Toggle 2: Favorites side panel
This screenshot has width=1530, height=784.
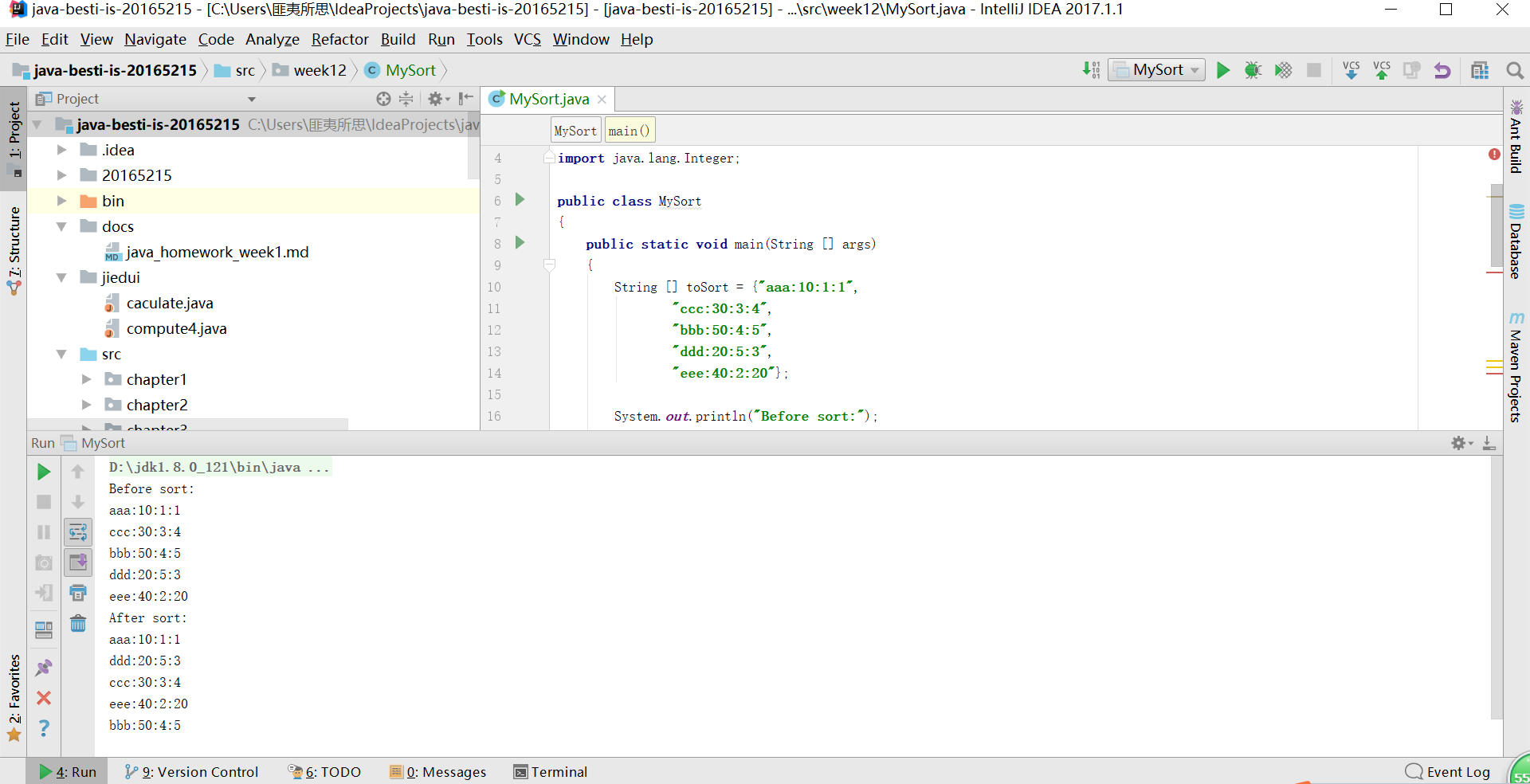14,698
